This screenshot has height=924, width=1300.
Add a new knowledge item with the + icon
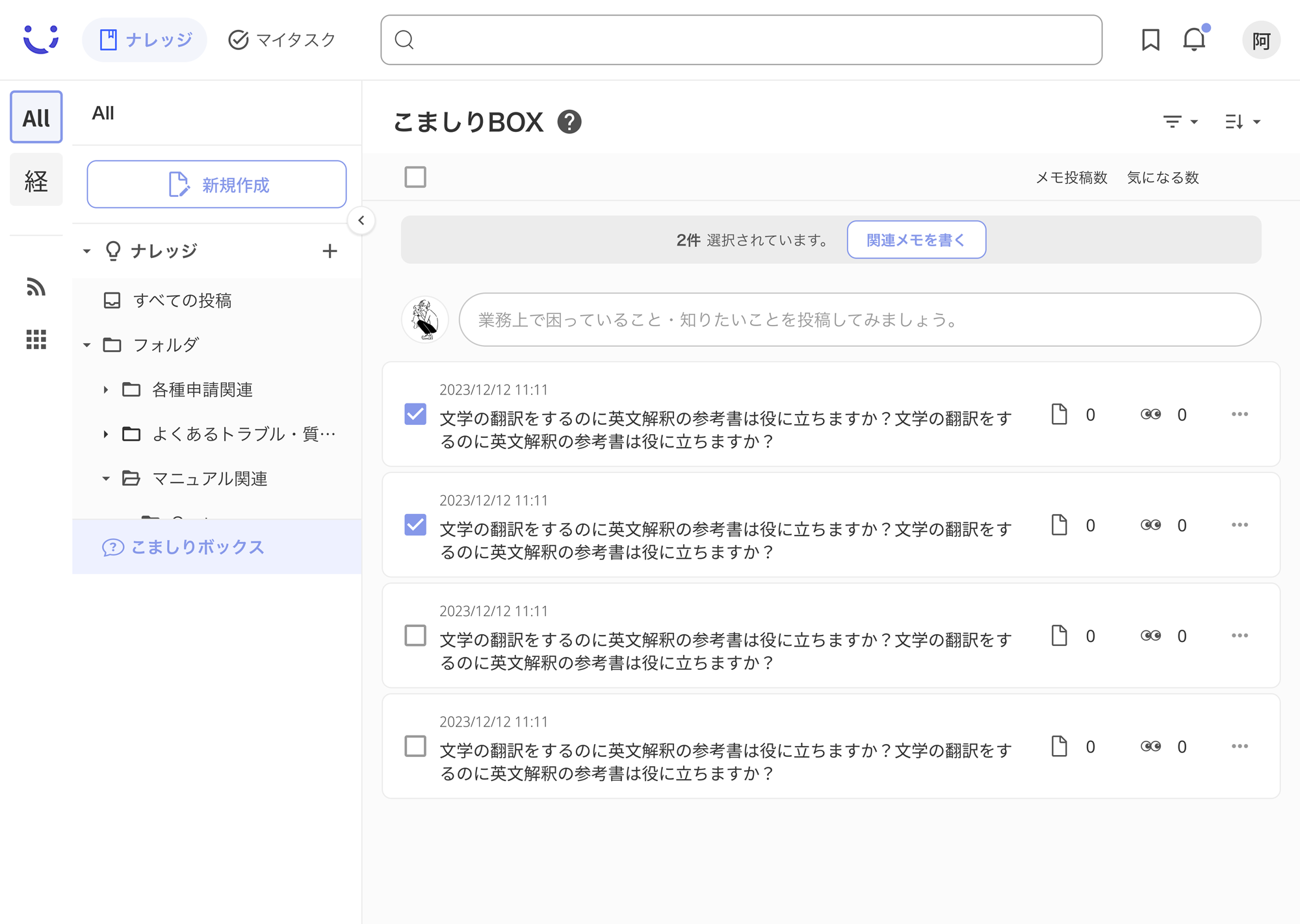[330, 251]
